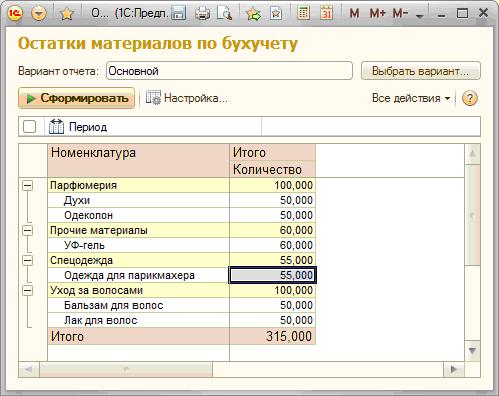The height and width of the screenshot is (396, 499).
Task: Print the report with printer icon
Action: tap(202, 14)
